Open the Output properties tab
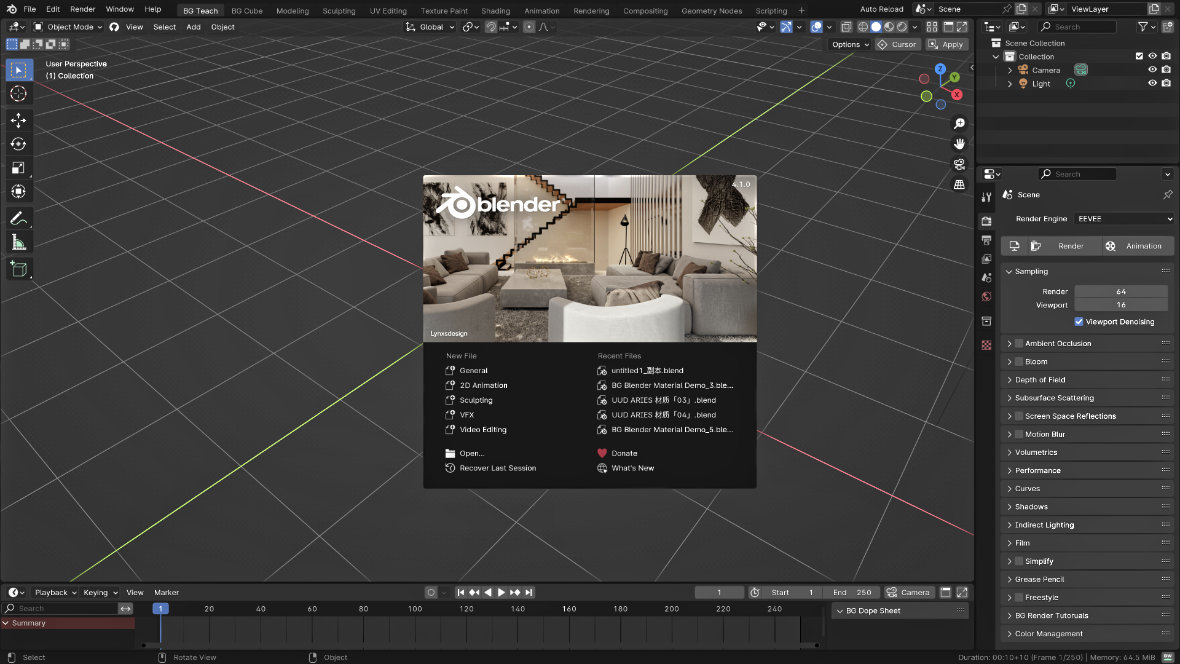The height and width of the screenshot is (664, 1180). [x=987, y=240]
